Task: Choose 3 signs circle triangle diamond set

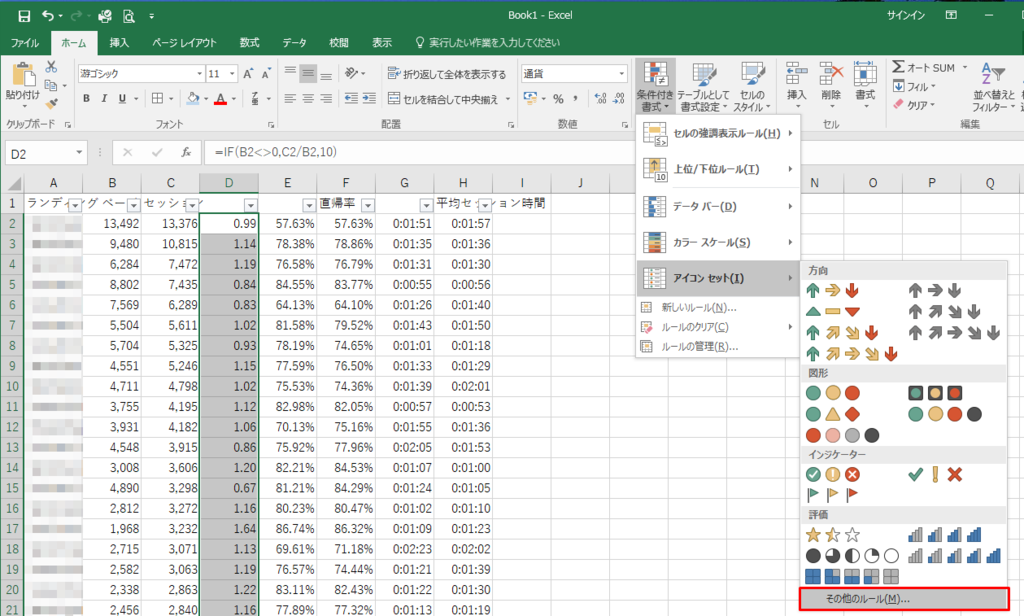Action: pos(833,414)
